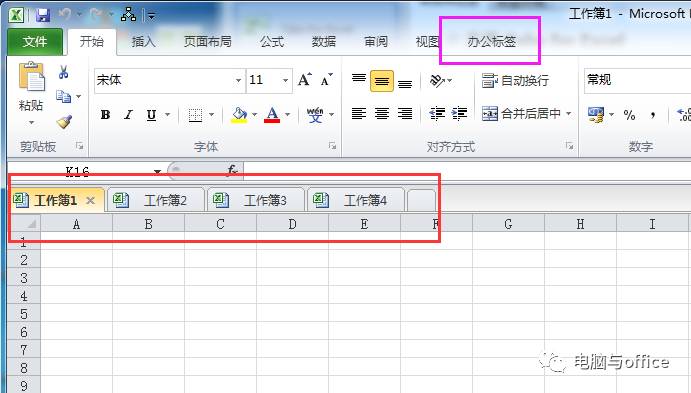Open the 文件 menu tab
Image resolution: width=691 pixels, height=393 pixels.
pos(35,42)
